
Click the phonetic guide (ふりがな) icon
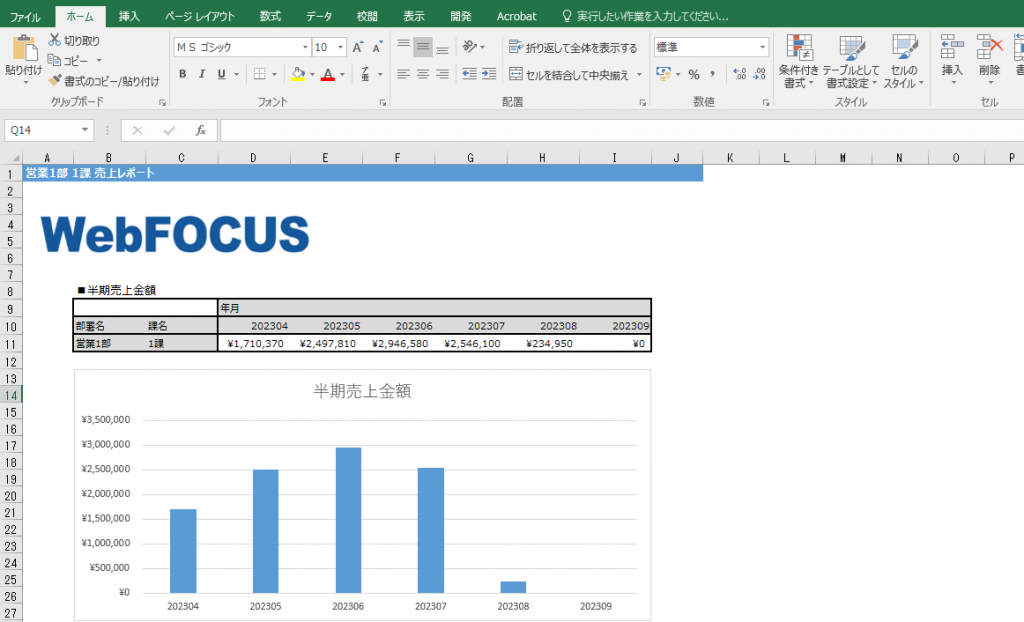[365, 74]
